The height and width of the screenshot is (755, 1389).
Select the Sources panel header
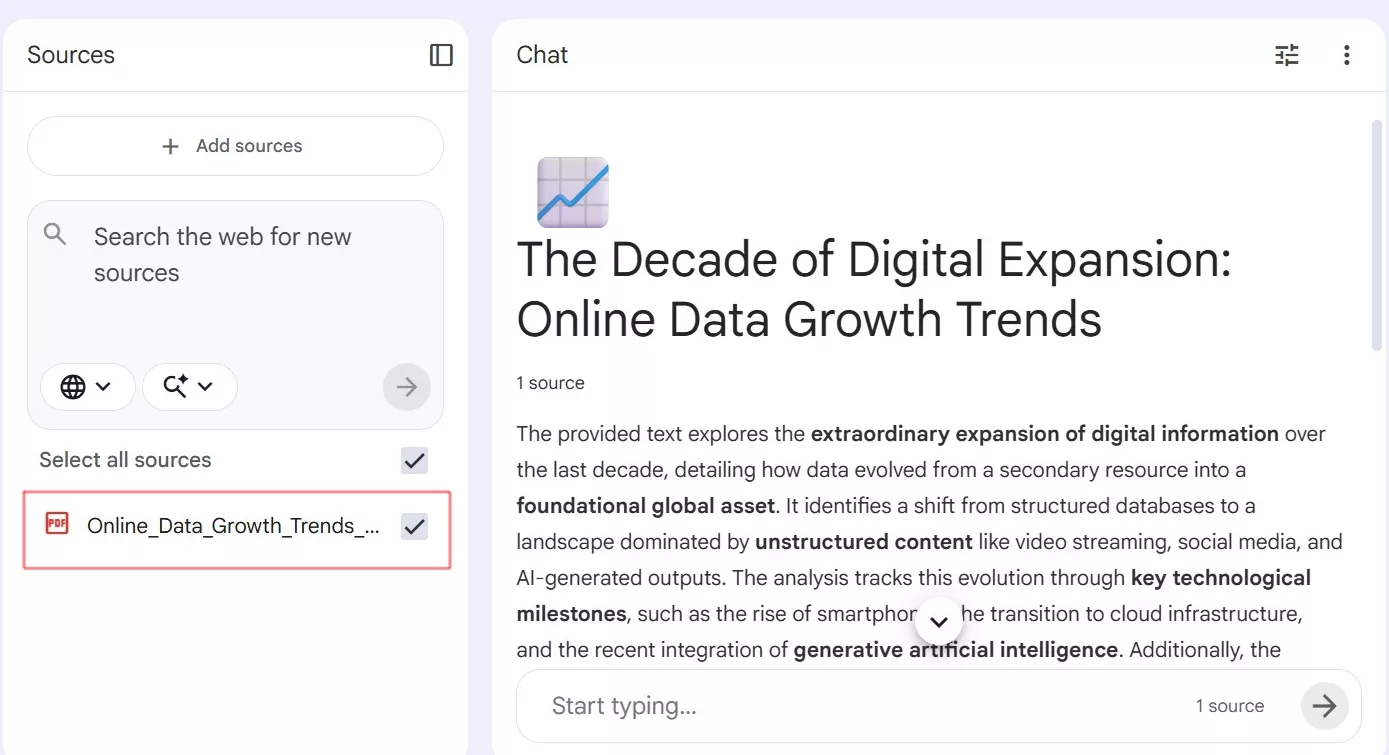coord(70,55)
